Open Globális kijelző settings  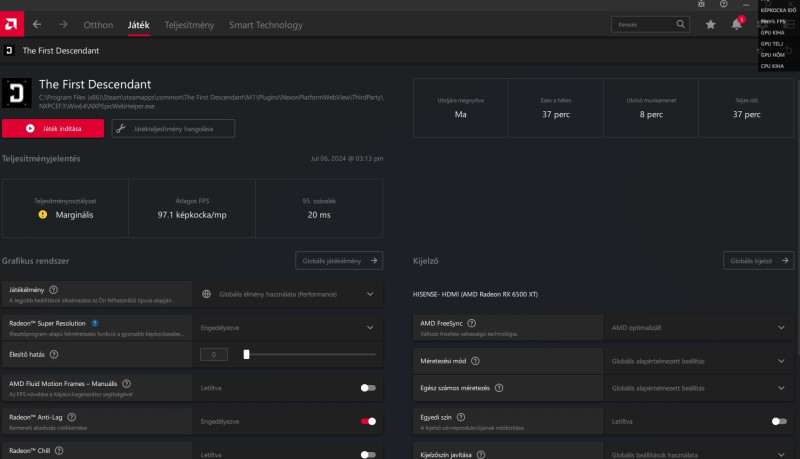[x=758, y=261]
